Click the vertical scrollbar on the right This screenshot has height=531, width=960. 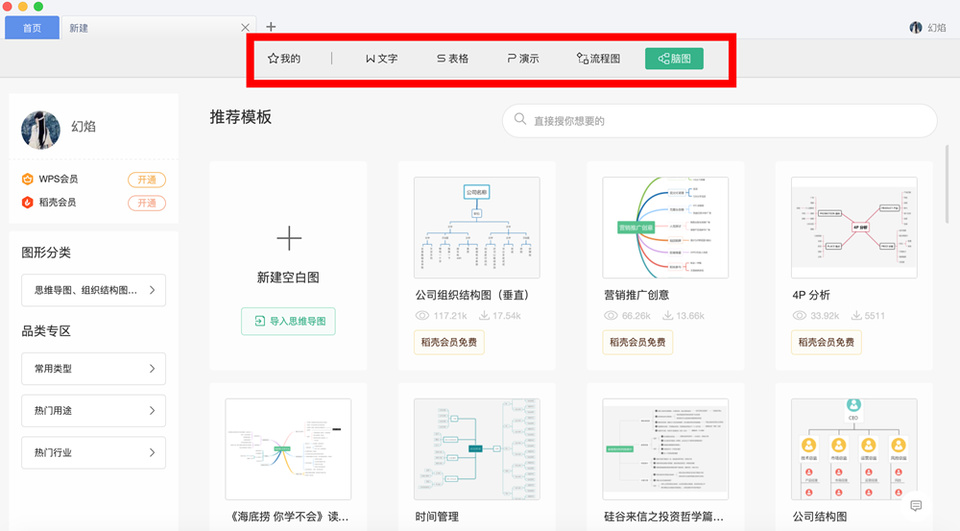(947, 184)
